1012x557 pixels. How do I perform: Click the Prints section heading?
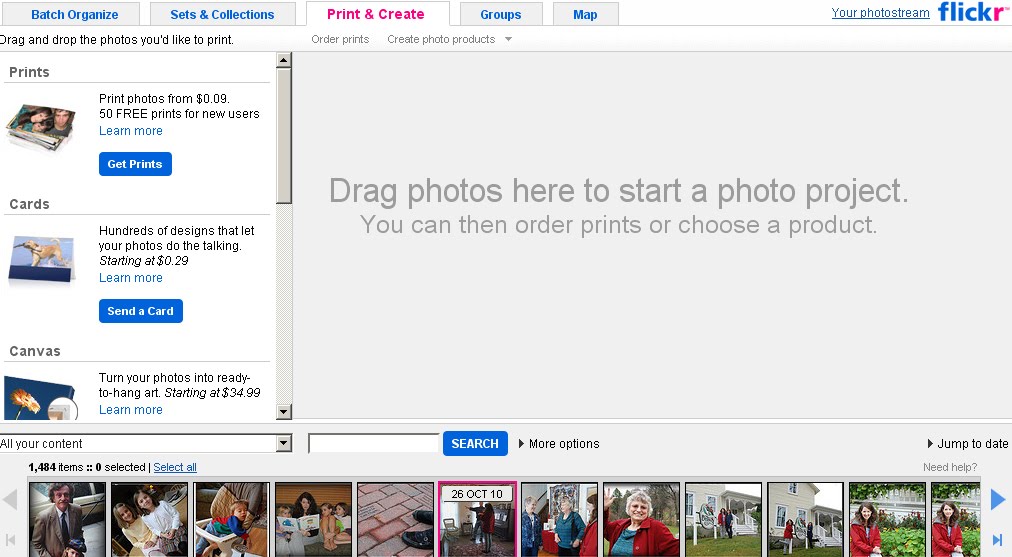29,72
